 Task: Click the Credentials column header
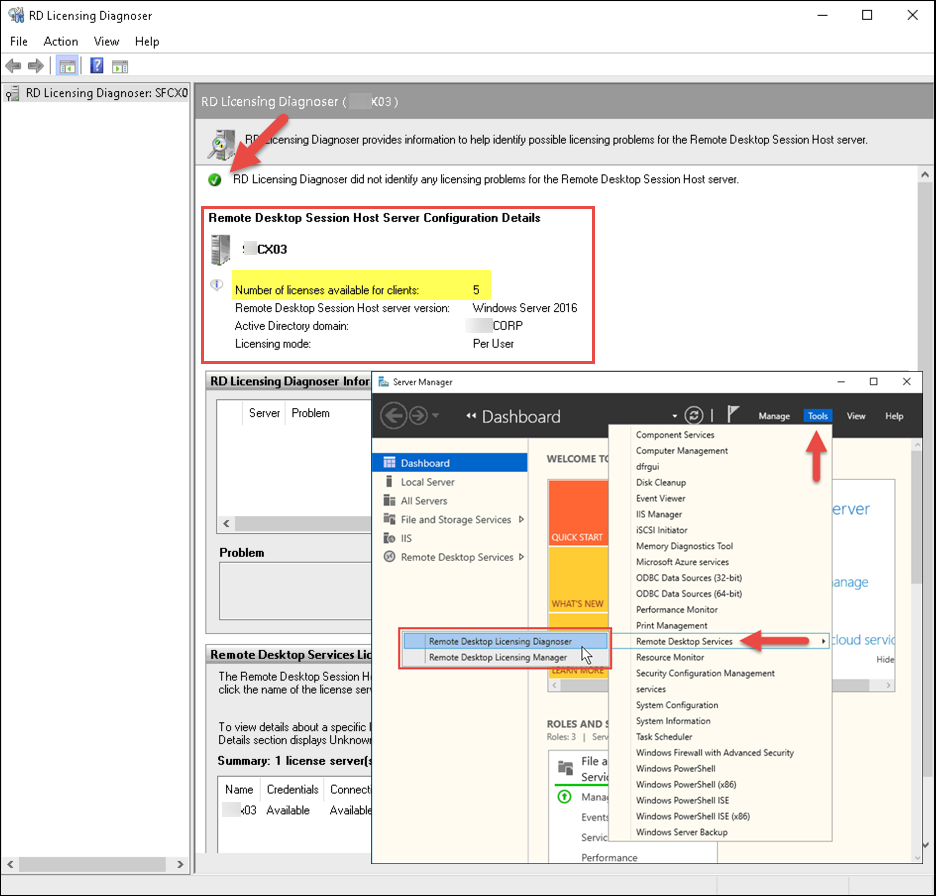click(292, 790)
